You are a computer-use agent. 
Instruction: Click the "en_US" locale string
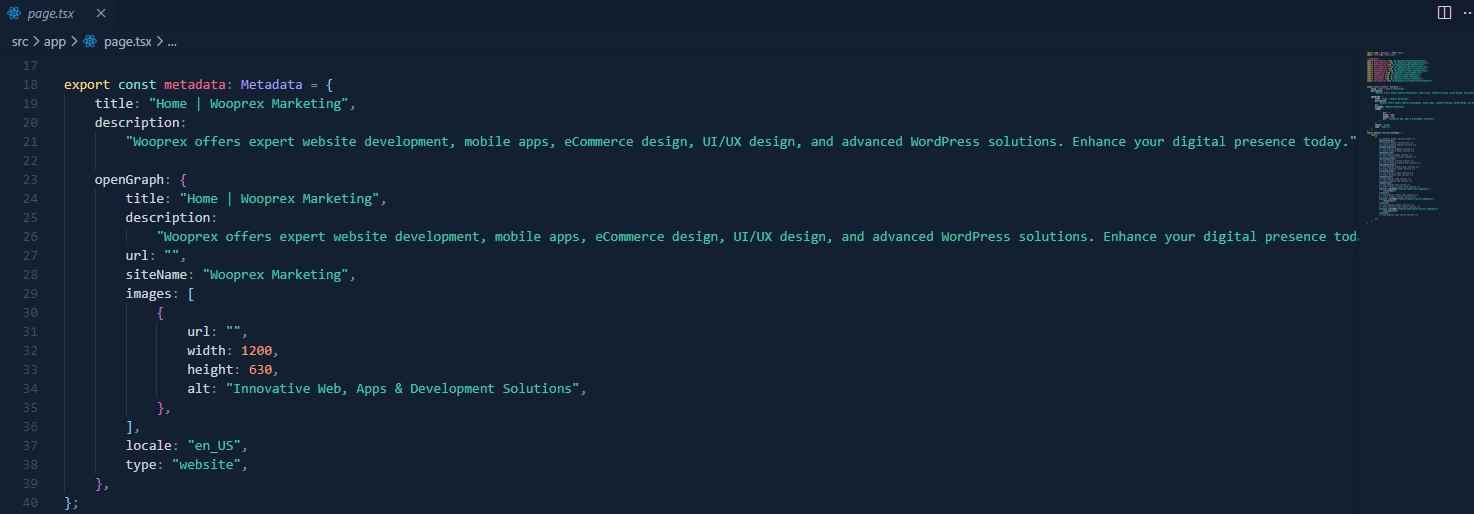[x=217, y=446]
